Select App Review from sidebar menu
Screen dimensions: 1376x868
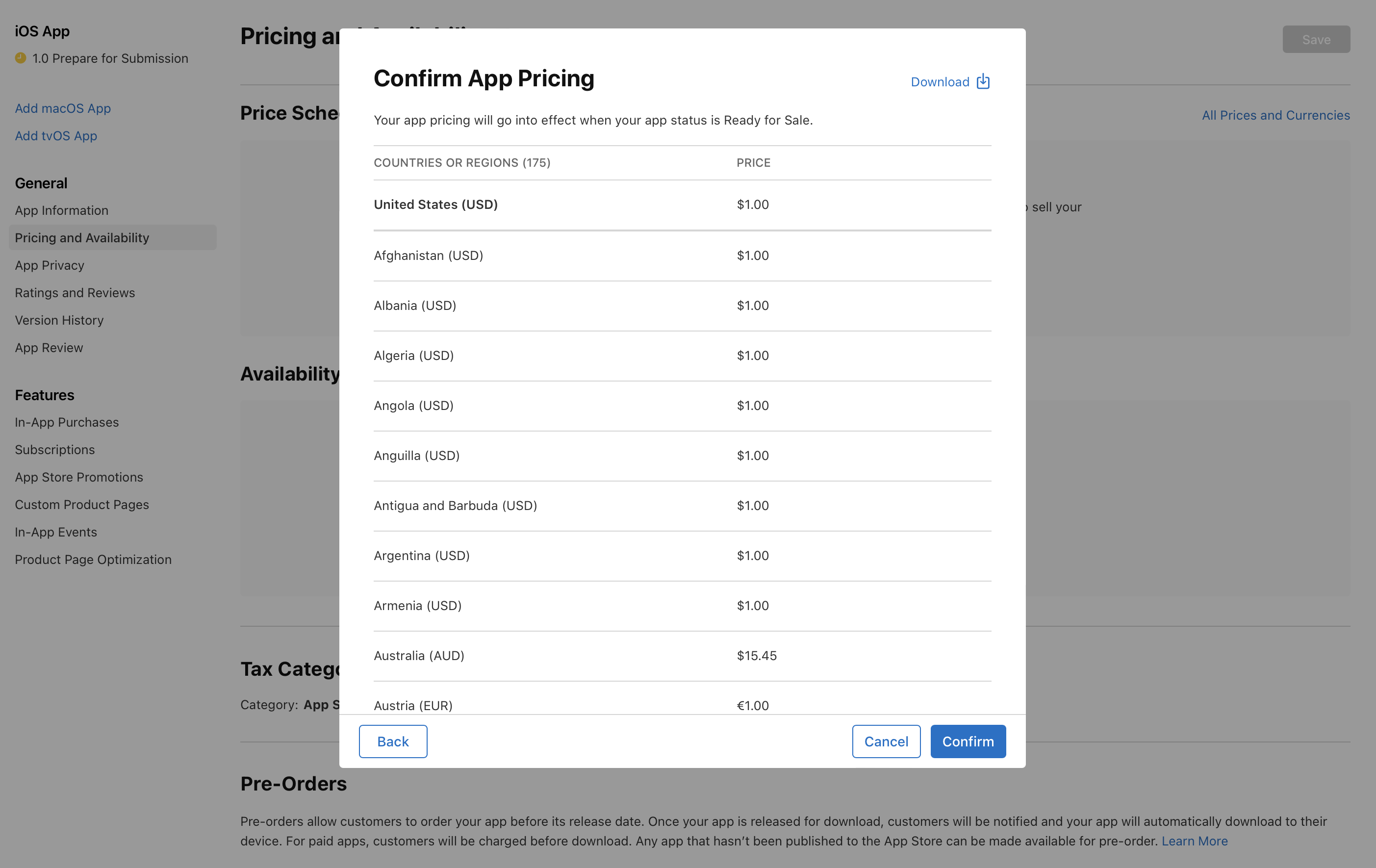pos(48,347)
